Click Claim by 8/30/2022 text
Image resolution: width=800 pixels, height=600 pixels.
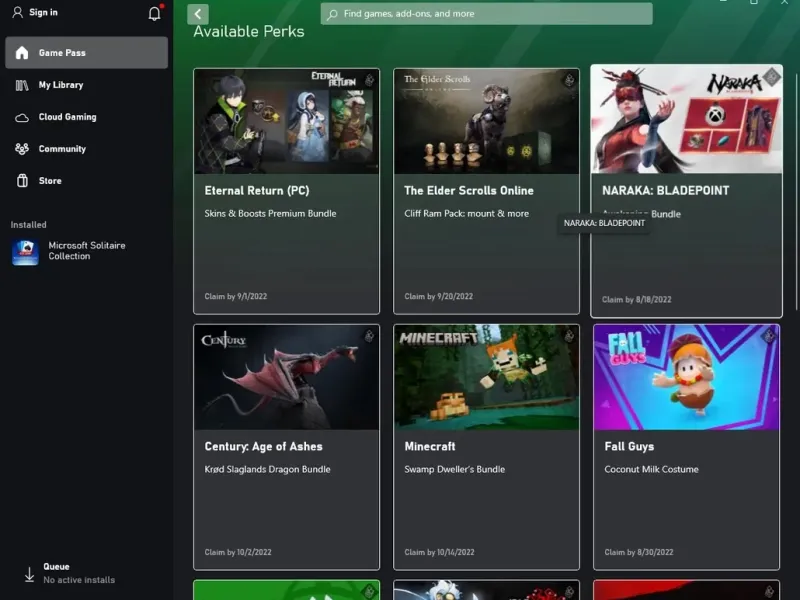pos(639,552)
